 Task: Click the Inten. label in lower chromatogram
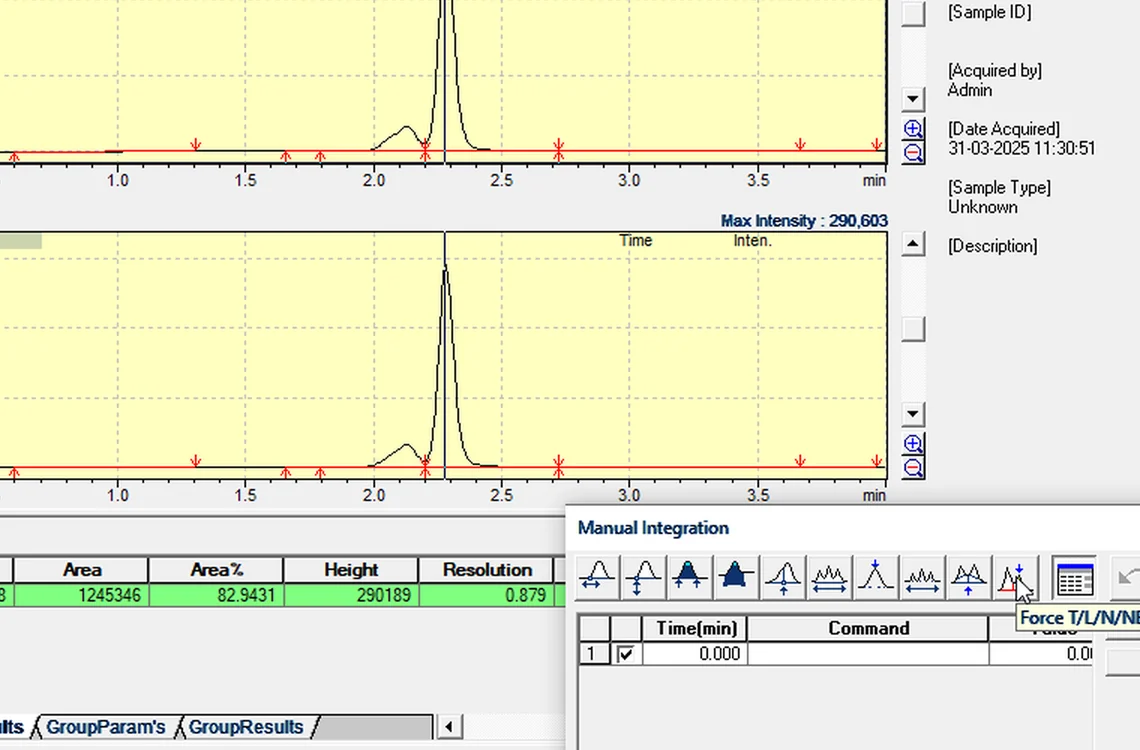coord(752,241)
